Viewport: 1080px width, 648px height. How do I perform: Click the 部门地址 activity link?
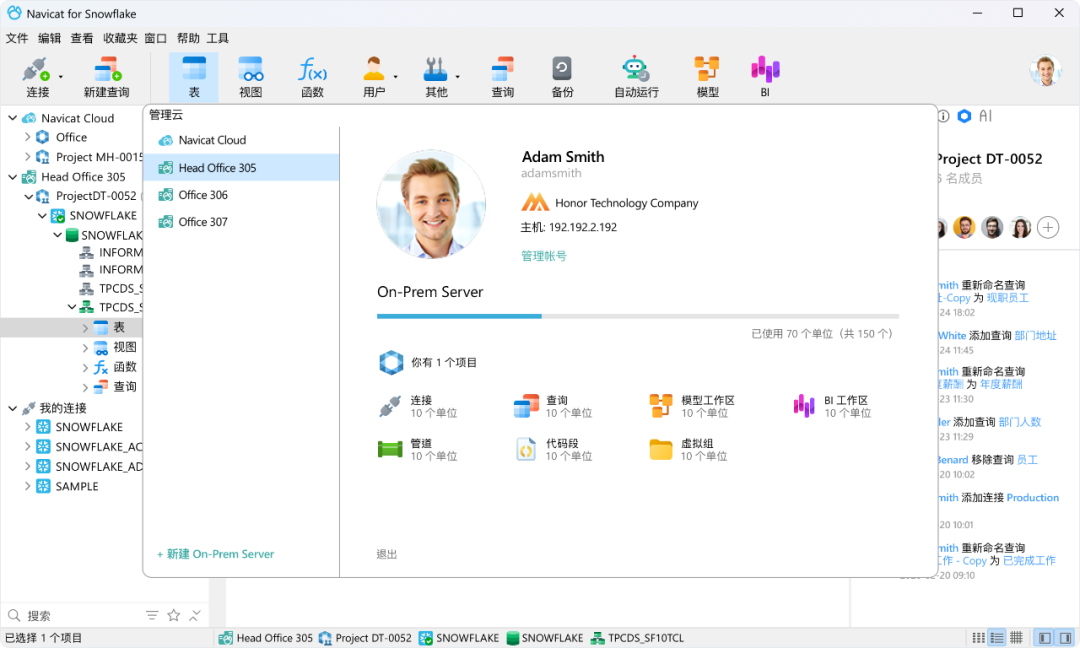1035,335
